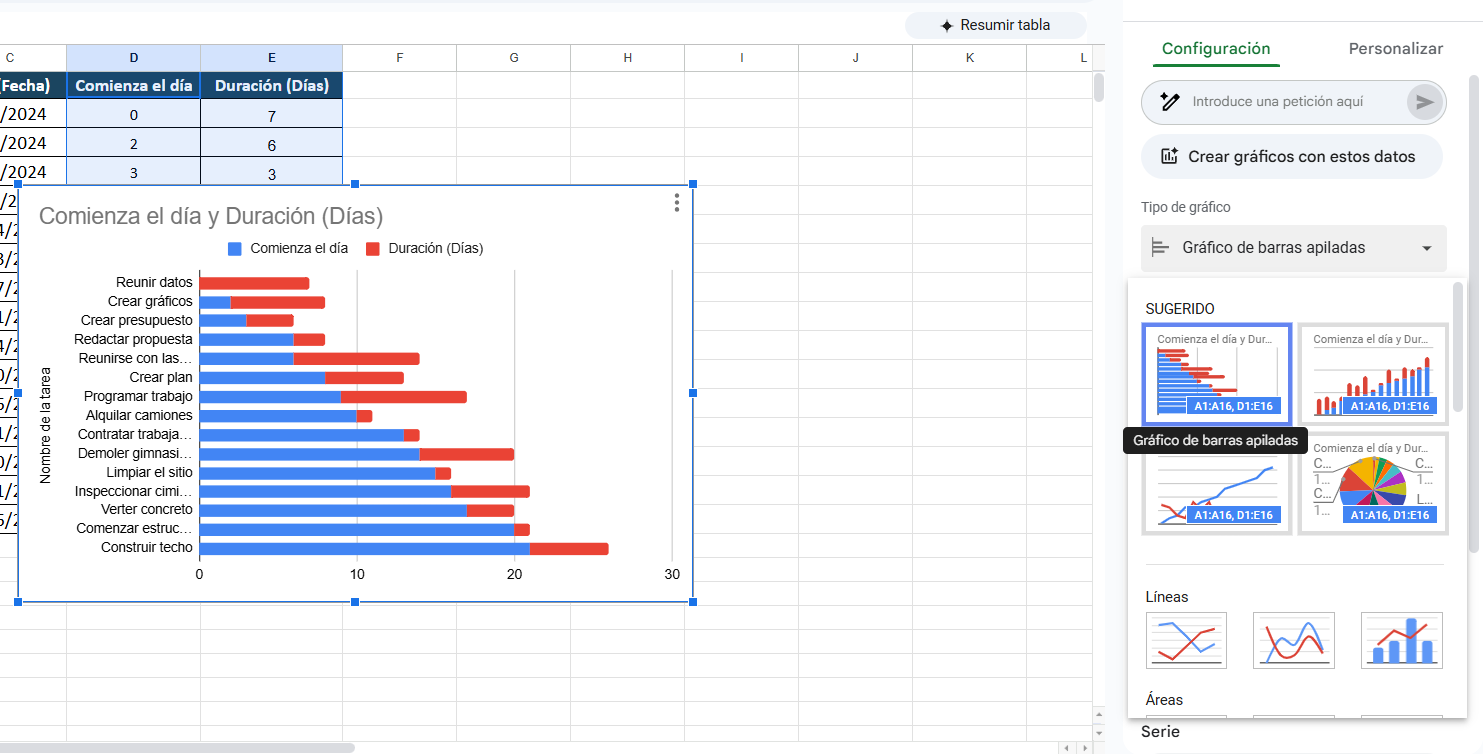Image resolution: width=1483 pixels, height=754 pixels.
Task: Switch to the Personalizar tab
Action: (1395, 48)
